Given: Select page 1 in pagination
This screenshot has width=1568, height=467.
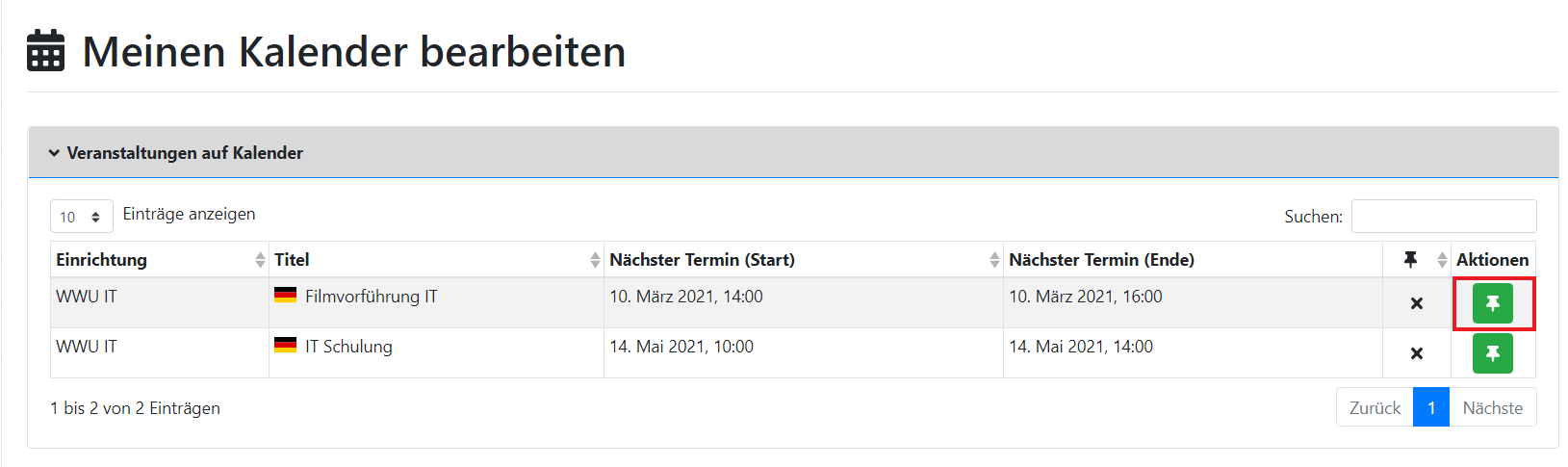Looking at the screenshot, I should (1431, 407).
